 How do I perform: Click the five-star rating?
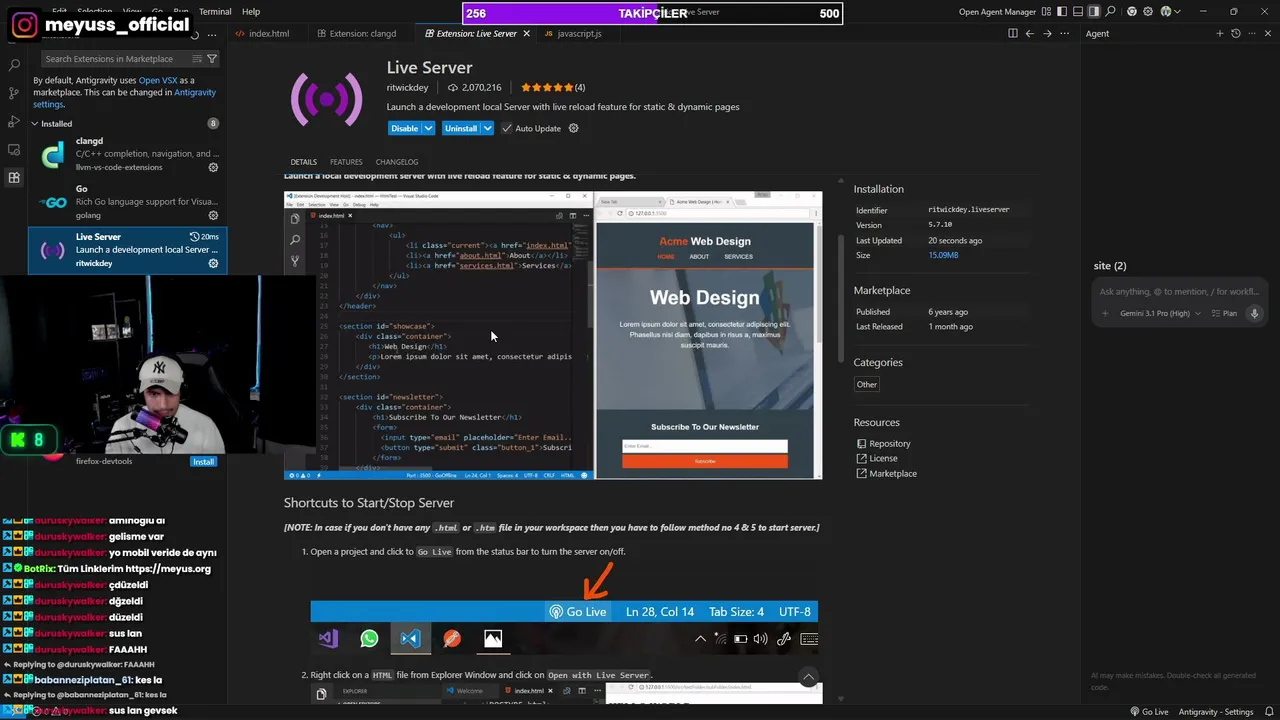pyautogui.click(x=546, y=88)
